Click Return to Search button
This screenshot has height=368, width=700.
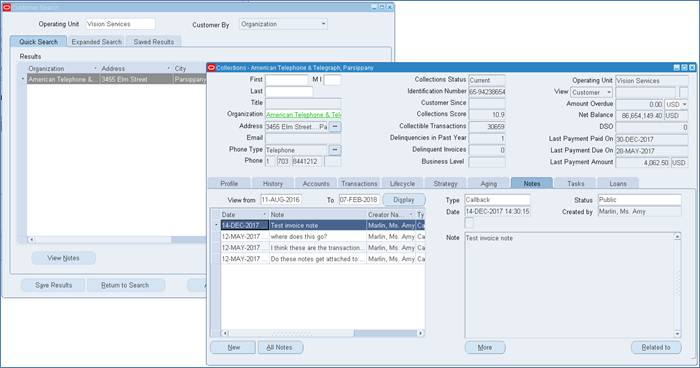125,285
